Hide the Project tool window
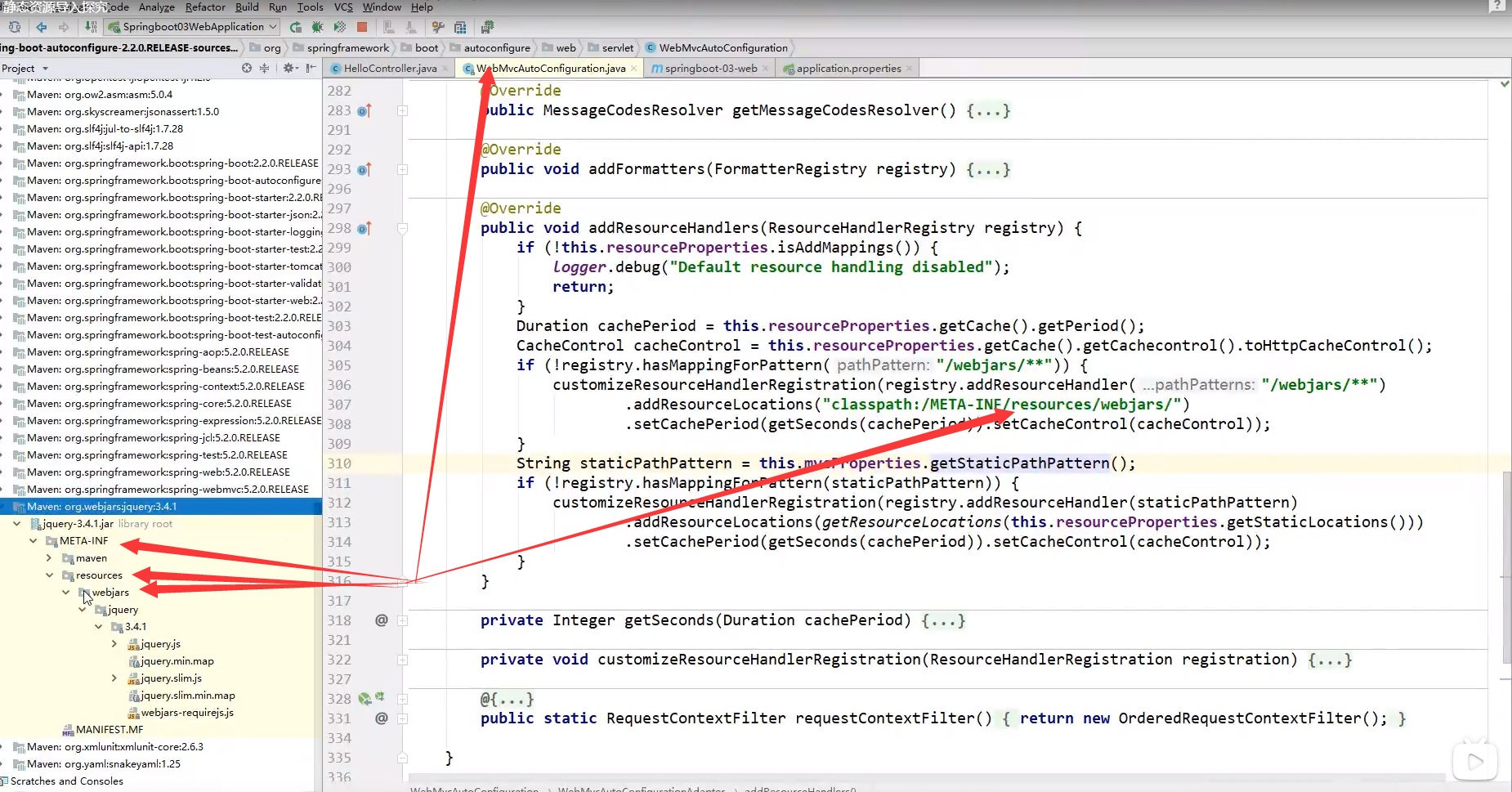The height and width of the screenshot is (792, 1512). (311, 68)
